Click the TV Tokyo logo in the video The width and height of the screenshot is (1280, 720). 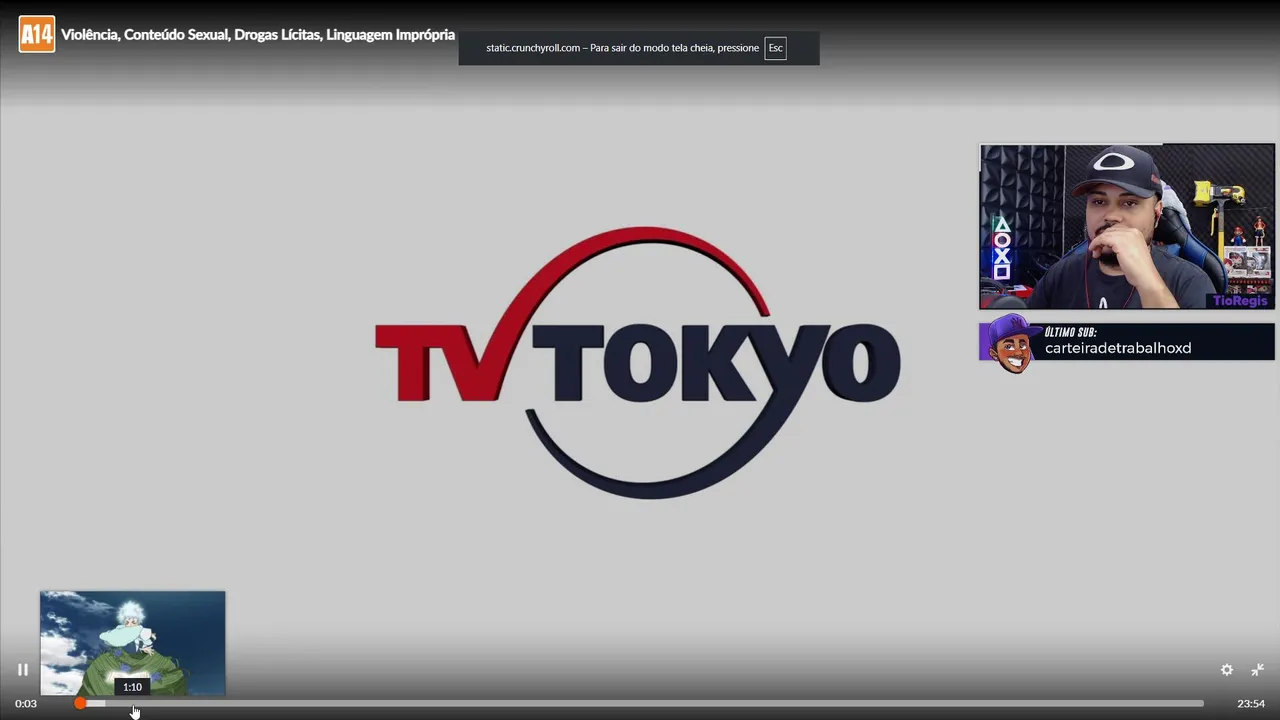coord(638,363)
